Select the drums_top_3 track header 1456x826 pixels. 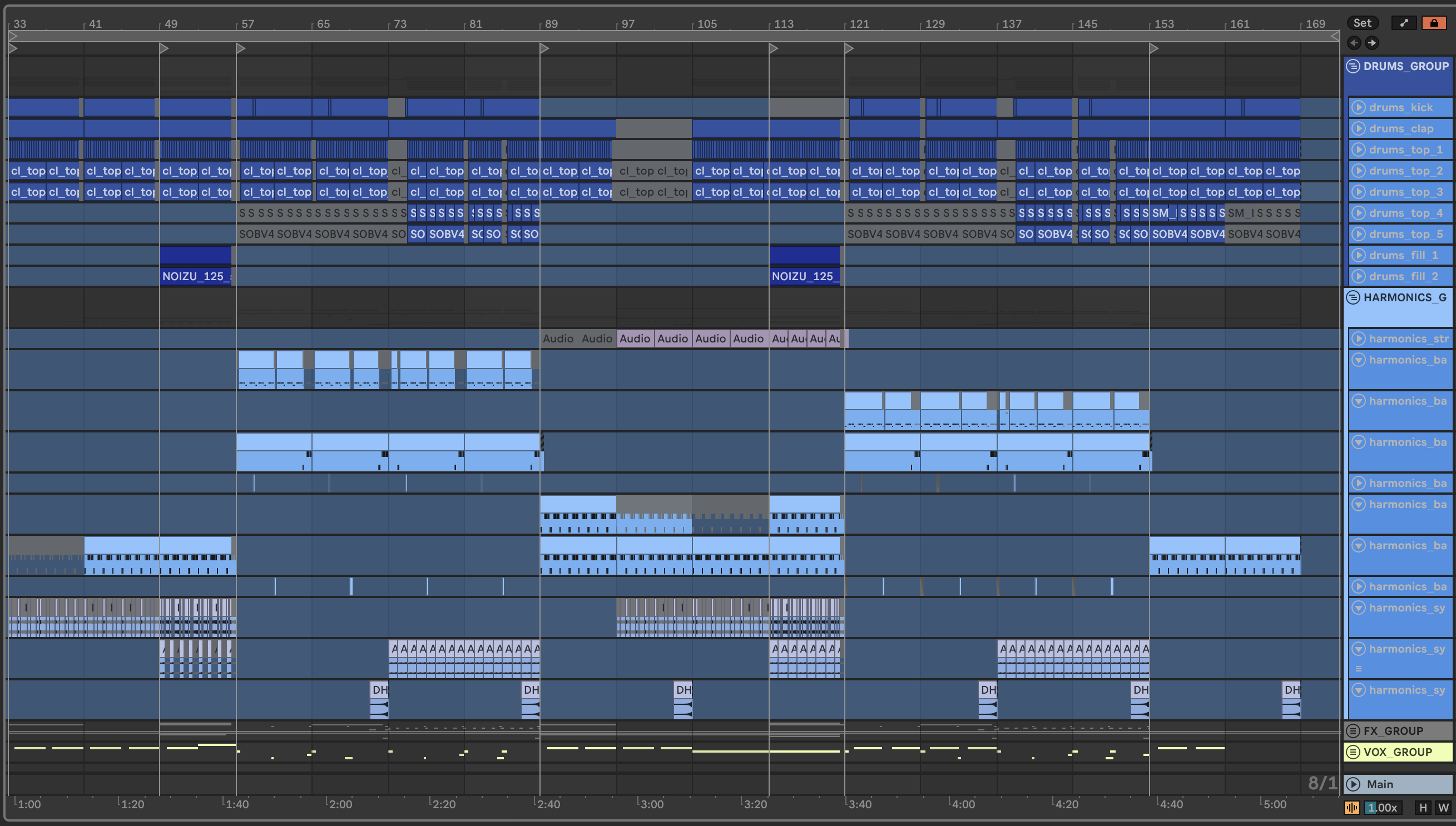(x=1405, y=192)
